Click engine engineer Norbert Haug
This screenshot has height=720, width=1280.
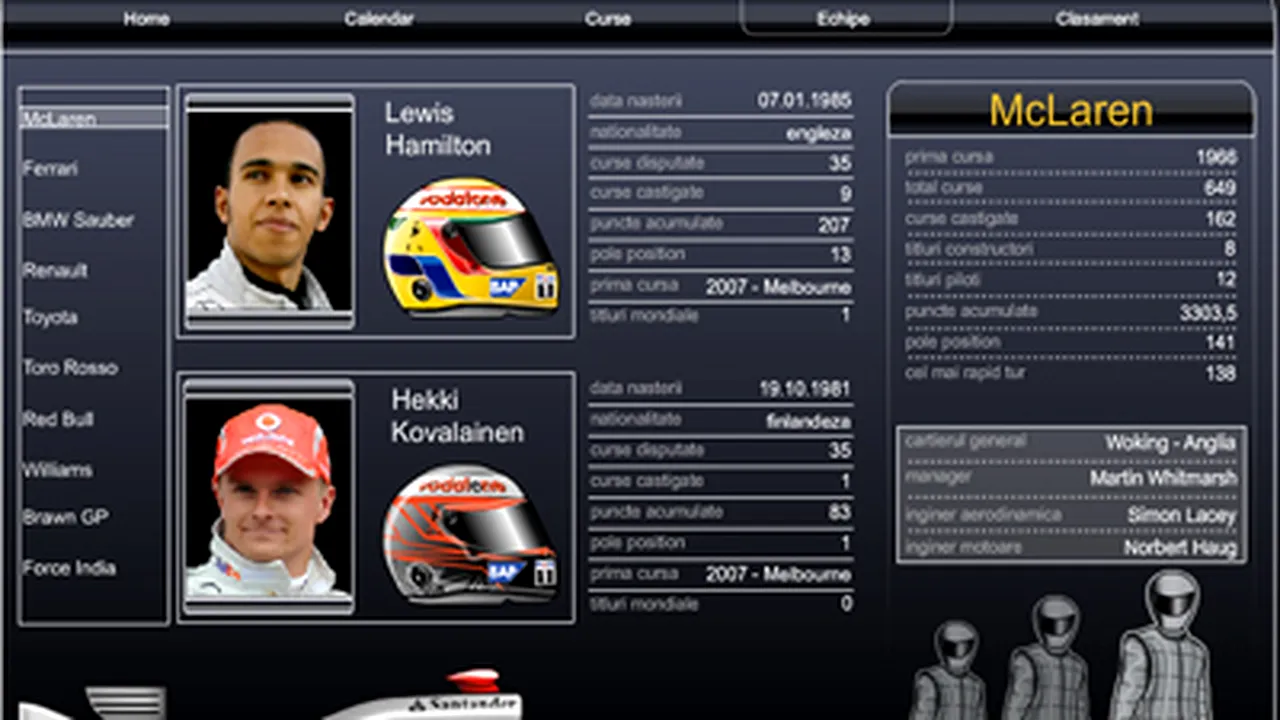pyautogui.click(x=1180, y=548)
